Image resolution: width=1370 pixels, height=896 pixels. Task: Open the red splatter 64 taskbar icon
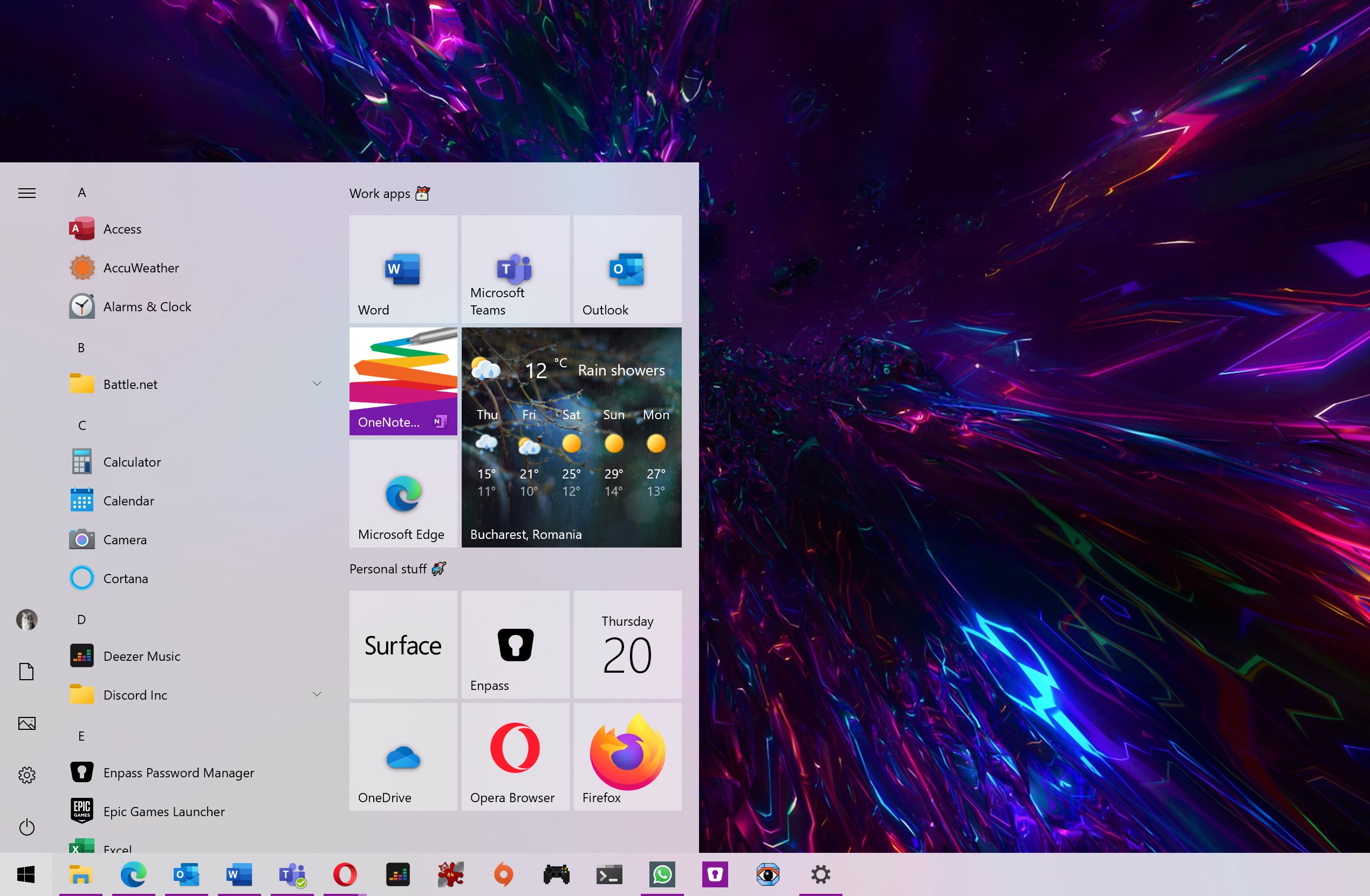point(451,875)
